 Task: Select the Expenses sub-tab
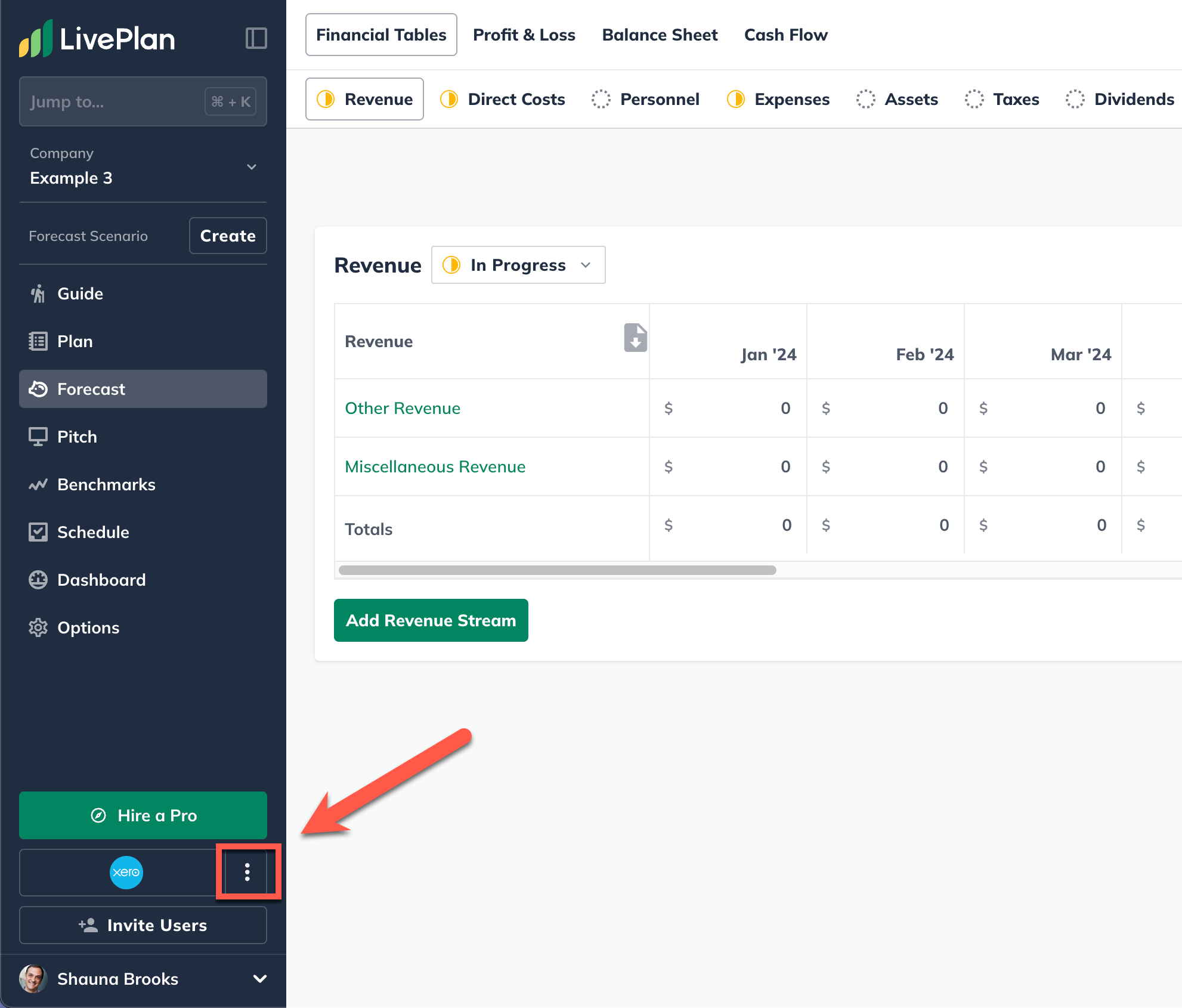coord(778,99)
